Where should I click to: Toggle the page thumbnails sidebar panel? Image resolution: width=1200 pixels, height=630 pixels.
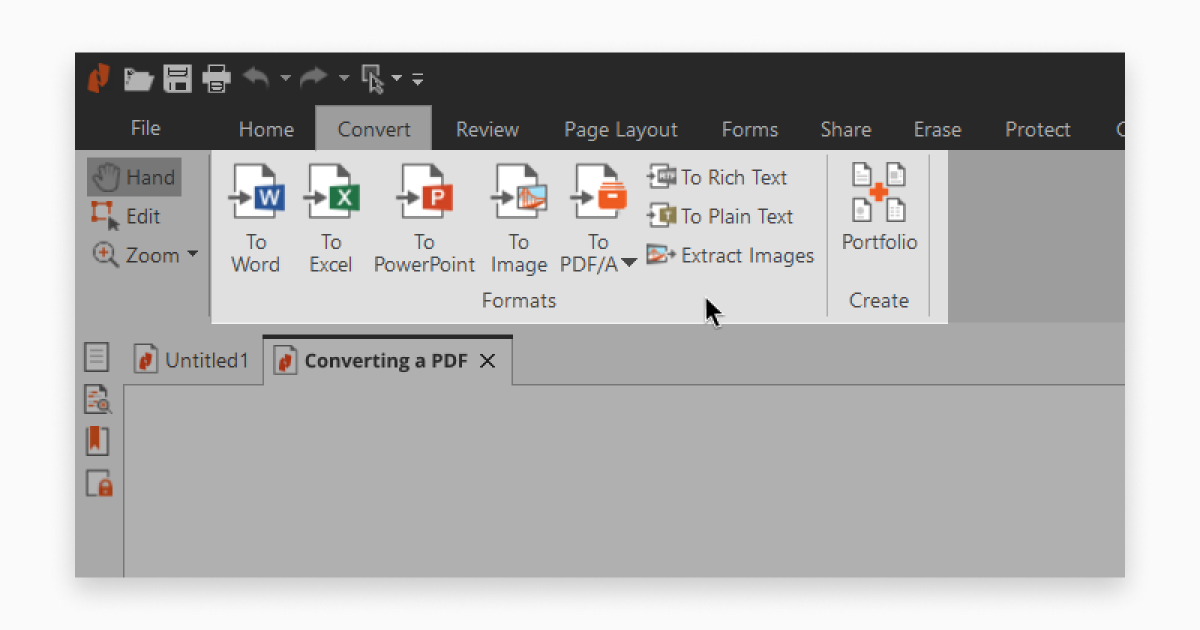[97, 357]
